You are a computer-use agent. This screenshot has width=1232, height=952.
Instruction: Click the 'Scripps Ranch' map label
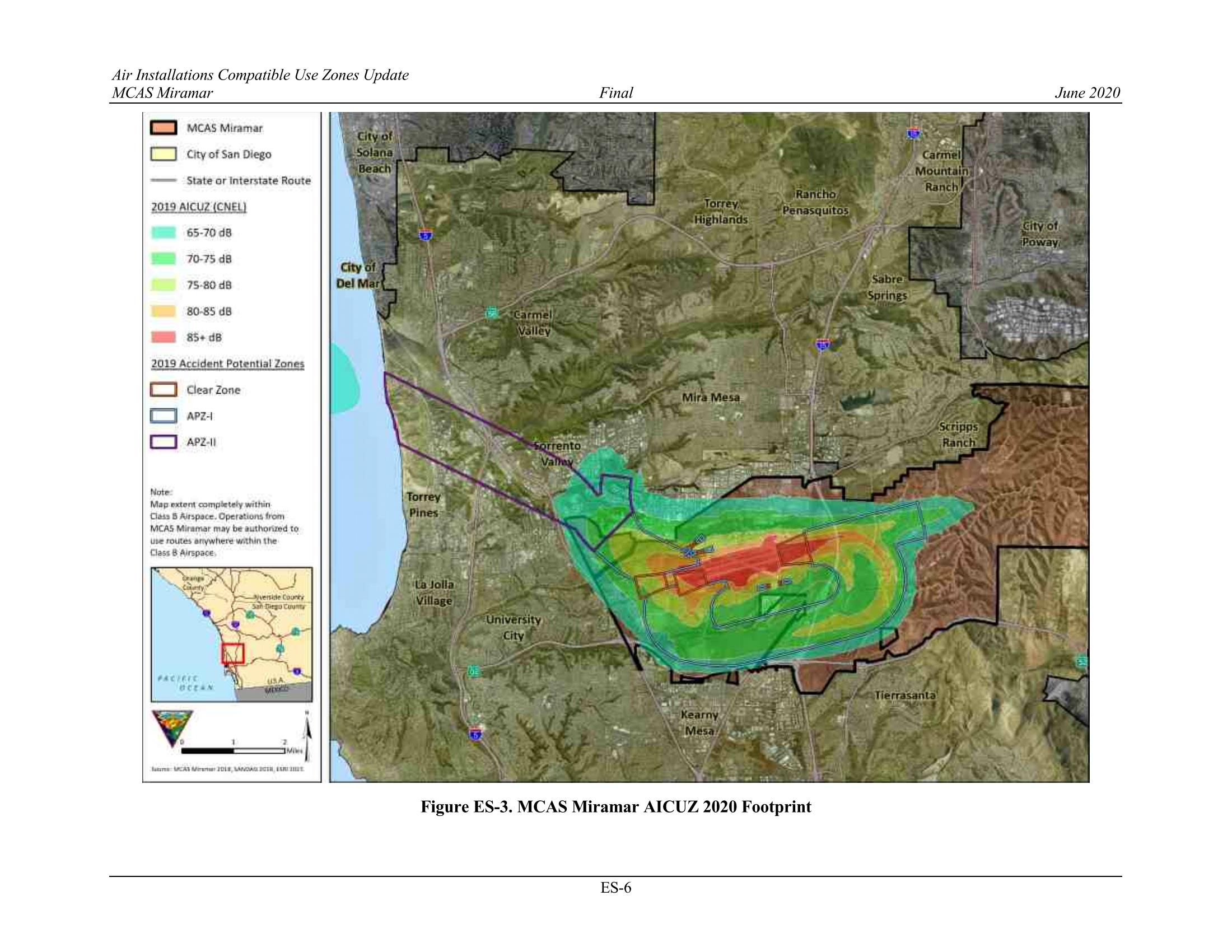click(958, 435)
